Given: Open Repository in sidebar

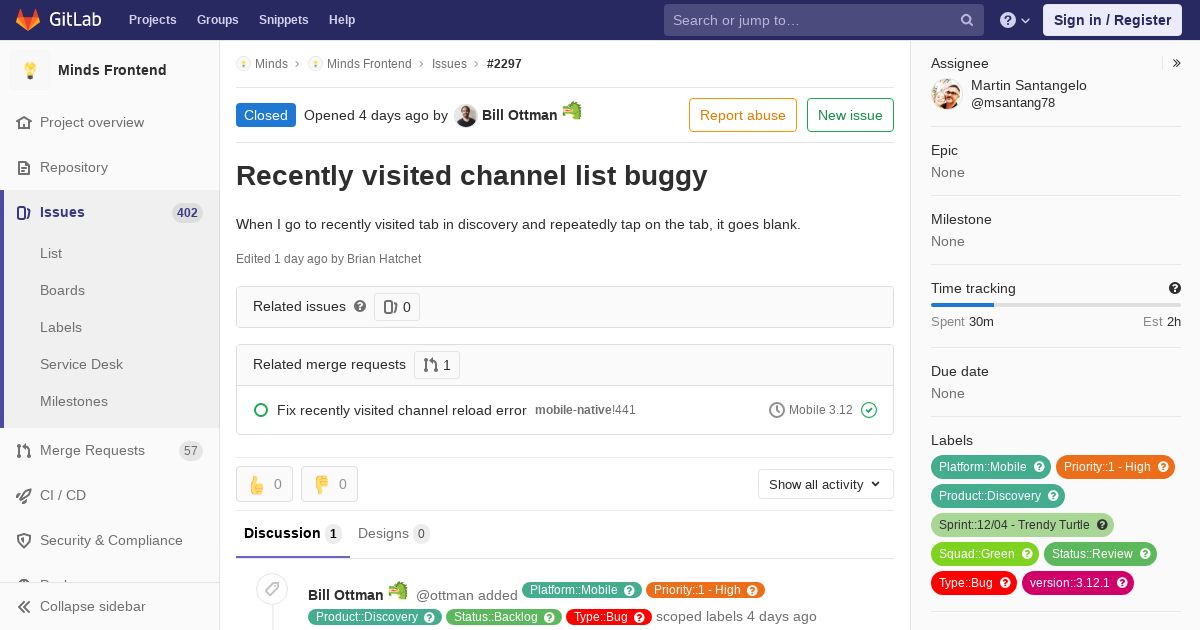Looking at the screenshot, I should click(x=74, y=167).
